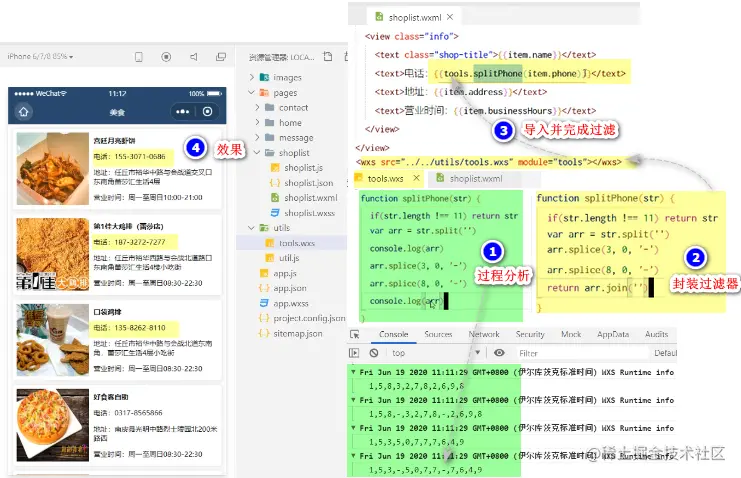Open the Default levels dropdown
This screenshot has width=741, height=478.
pos(665,353)
